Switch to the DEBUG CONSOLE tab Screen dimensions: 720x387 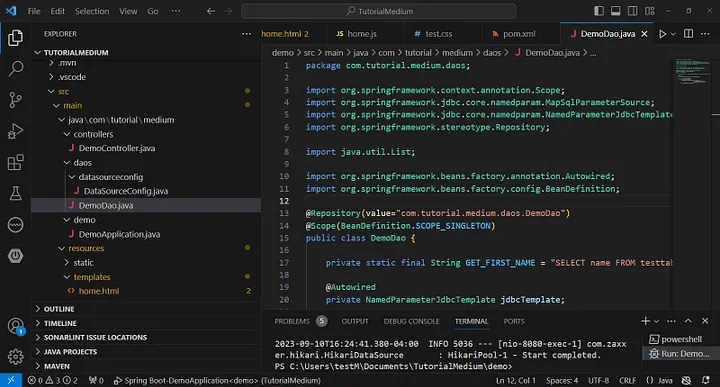coord(411,321)
